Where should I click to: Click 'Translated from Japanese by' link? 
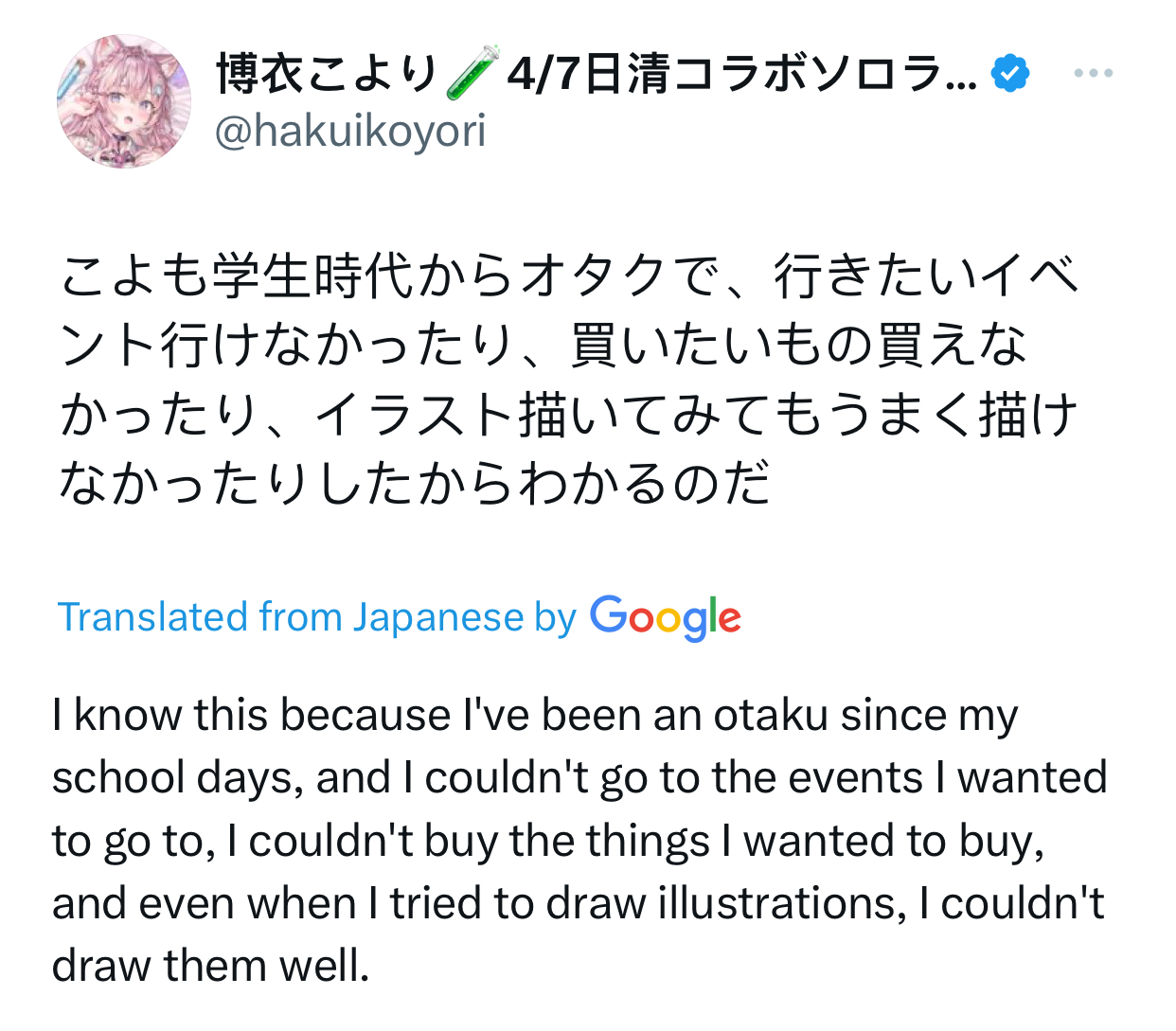(x=317, y=617)
